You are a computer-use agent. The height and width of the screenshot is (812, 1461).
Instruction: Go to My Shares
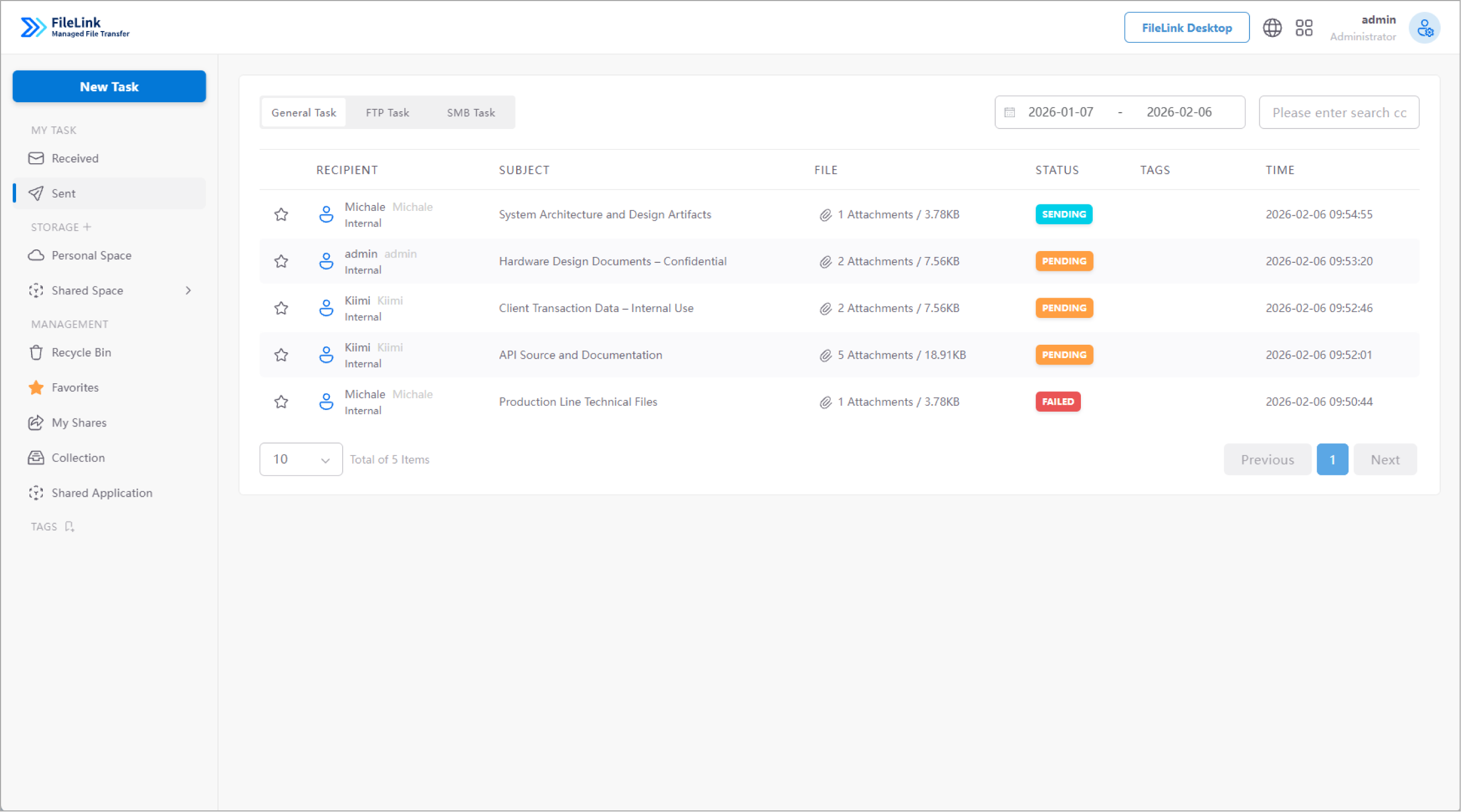click(x=79, y=422)
